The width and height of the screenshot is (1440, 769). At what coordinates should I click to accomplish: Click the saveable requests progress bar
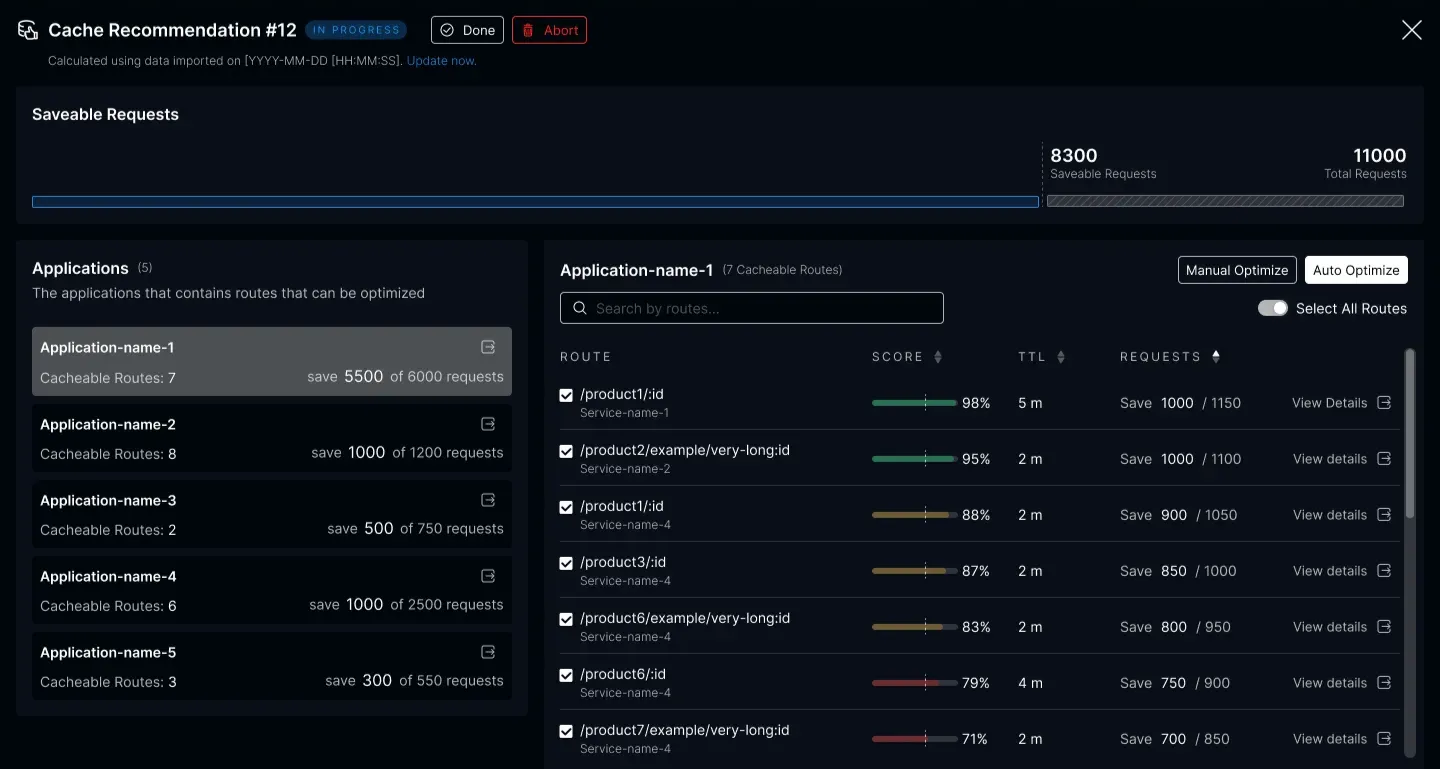[535, 202]
